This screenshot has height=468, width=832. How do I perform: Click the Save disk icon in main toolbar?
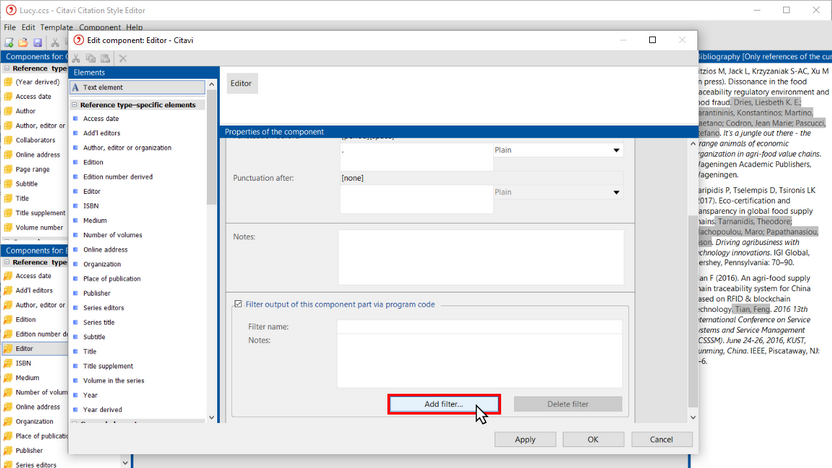[37, 42]
